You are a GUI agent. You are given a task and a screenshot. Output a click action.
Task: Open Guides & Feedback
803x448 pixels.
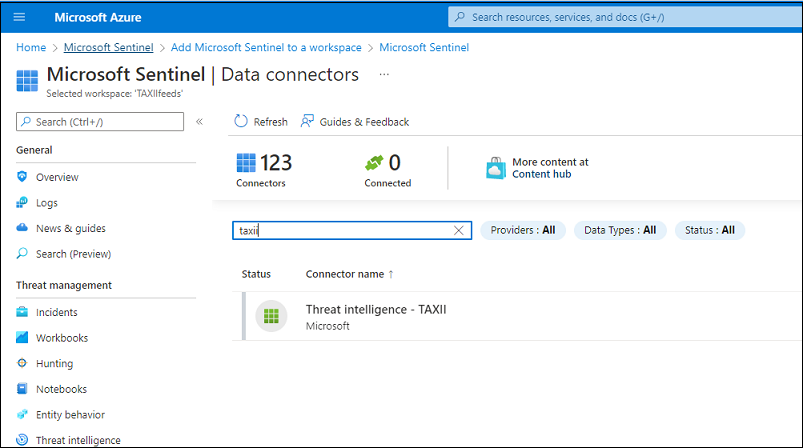pos(364,122)
